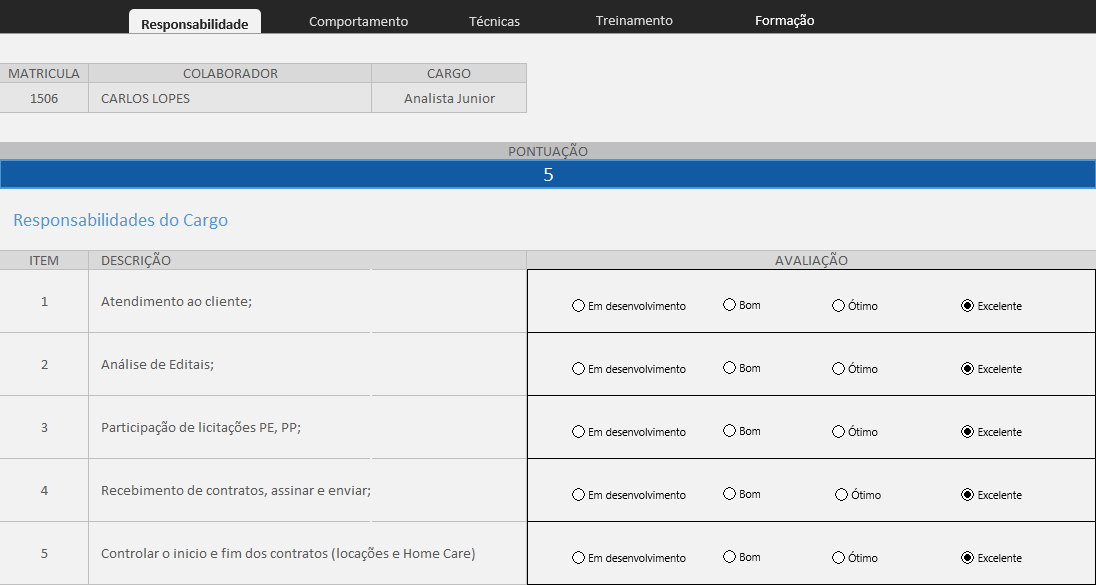Open the Formação tab

pos(784,21)
